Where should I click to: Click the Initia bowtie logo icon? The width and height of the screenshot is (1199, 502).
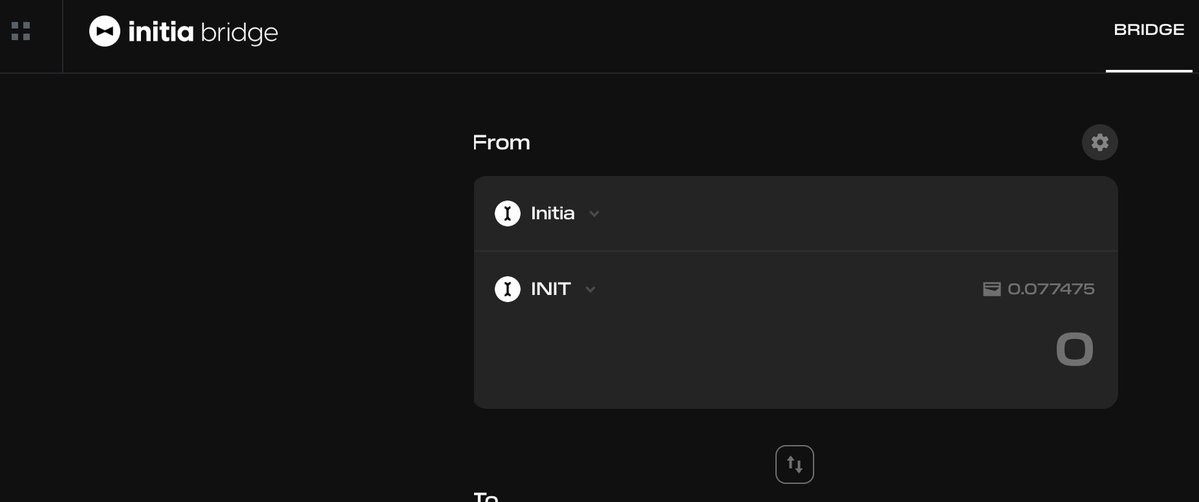[105, 31]
